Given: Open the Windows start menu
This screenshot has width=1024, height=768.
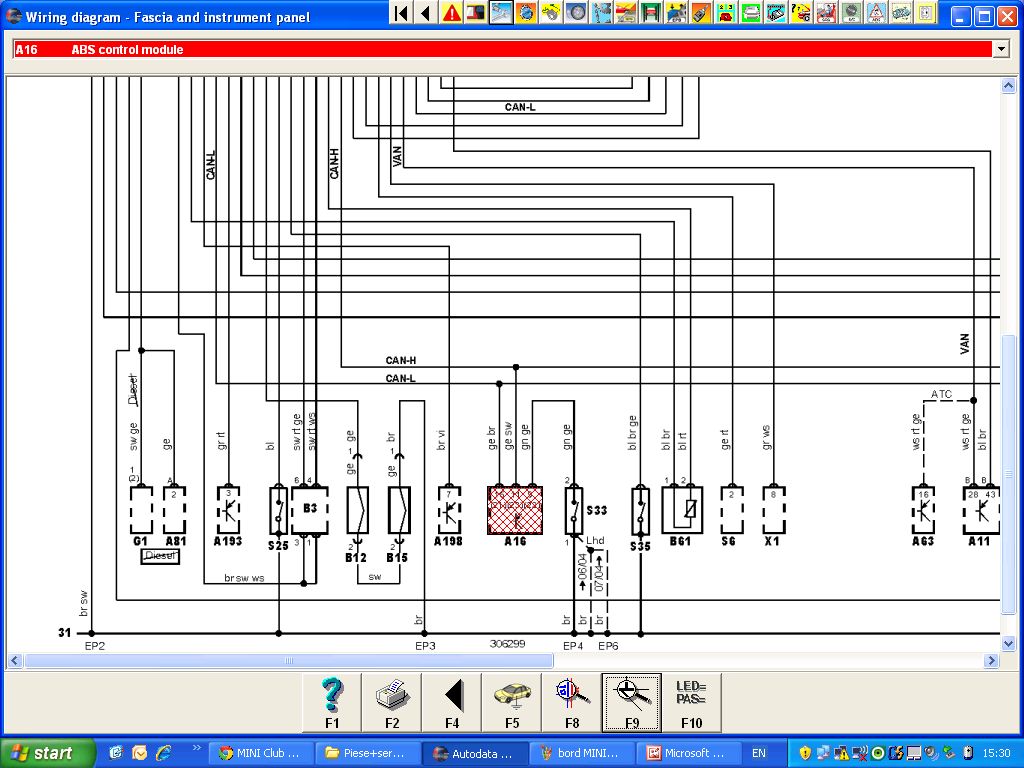Looking at the screenshot, I should point(48,753).
